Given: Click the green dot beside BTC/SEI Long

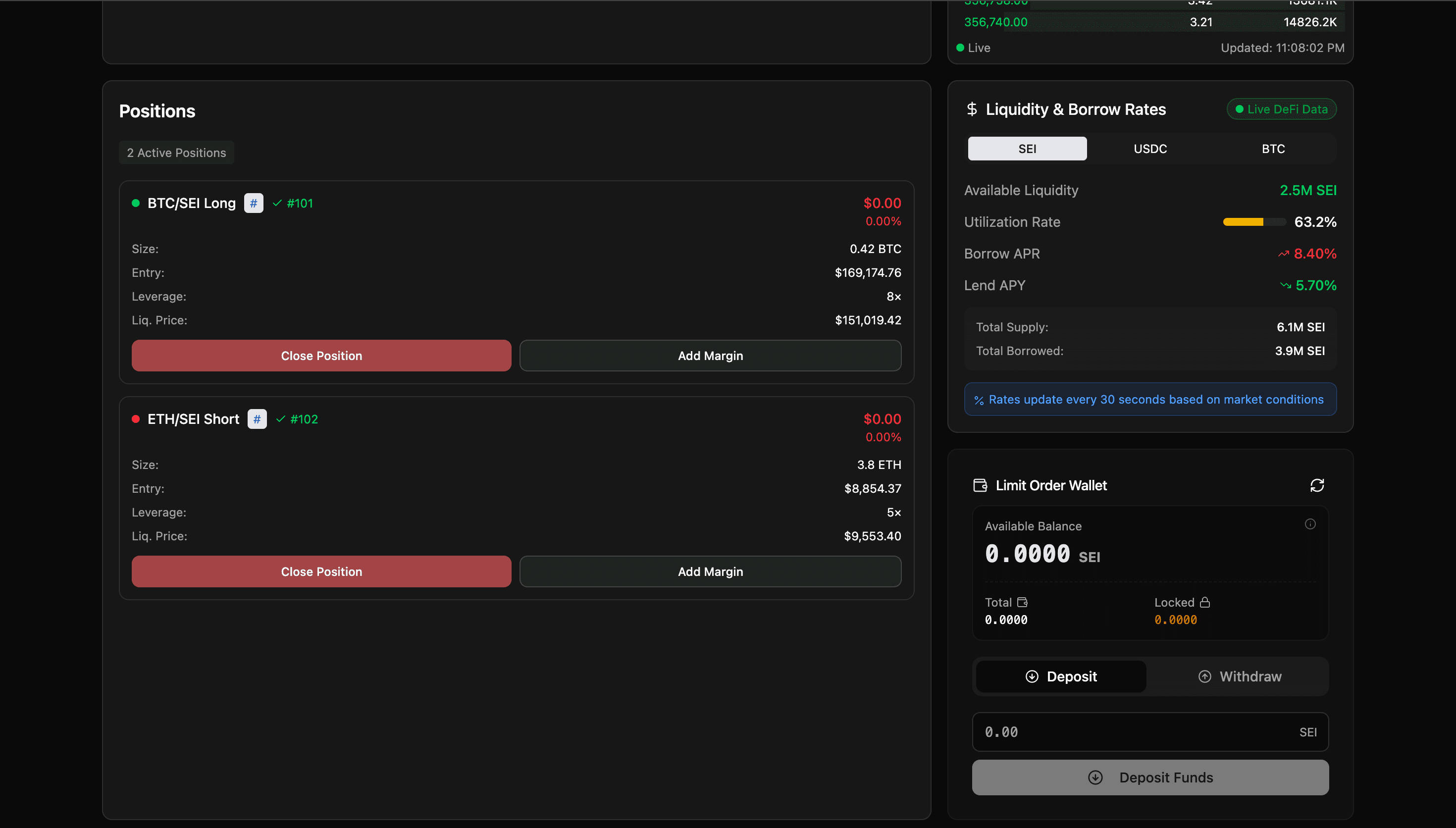Looking at the screenshot, I should pyautogui.click(x=135, y=203).
